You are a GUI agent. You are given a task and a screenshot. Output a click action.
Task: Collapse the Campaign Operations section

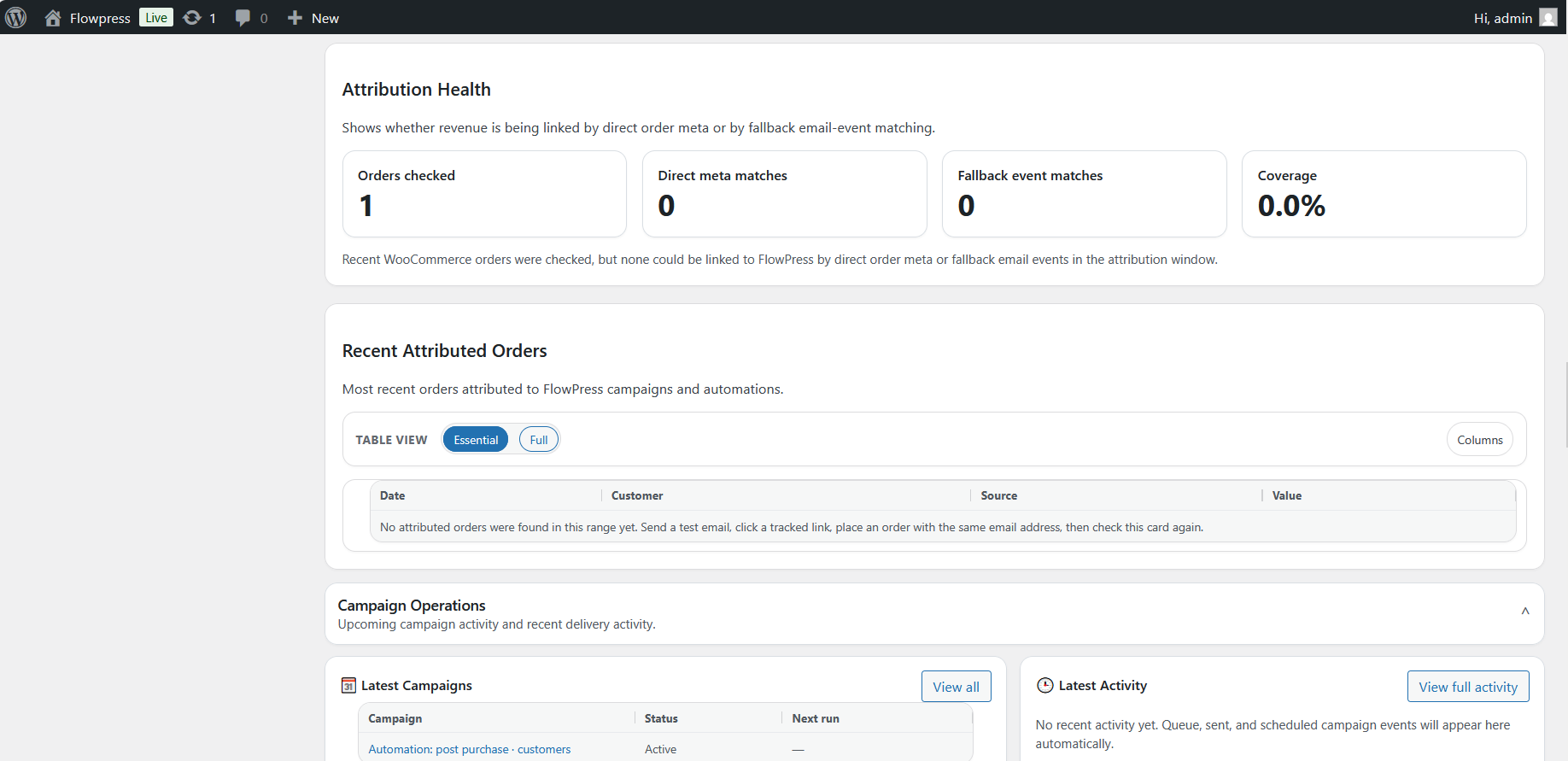pyautogui.click(x=1524, y=612)
